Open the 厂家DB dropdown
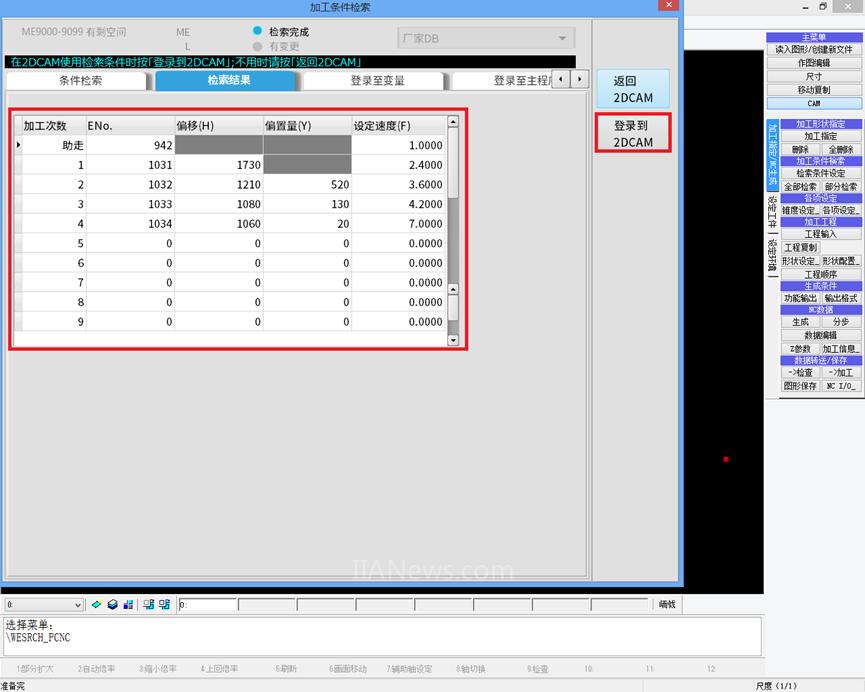 pyautogui.click(x=486, y=39)
